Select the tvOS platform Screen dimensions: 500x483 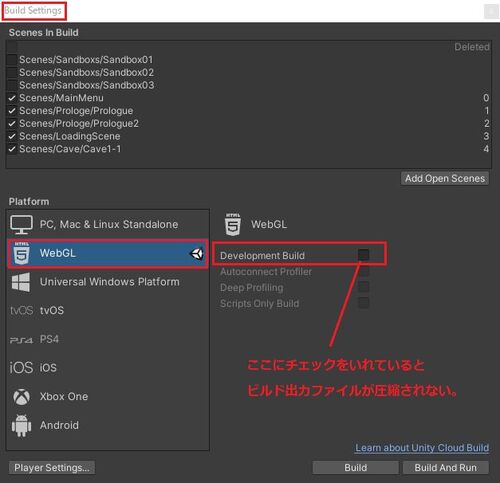pyautogui.click(x=108, y=310)
